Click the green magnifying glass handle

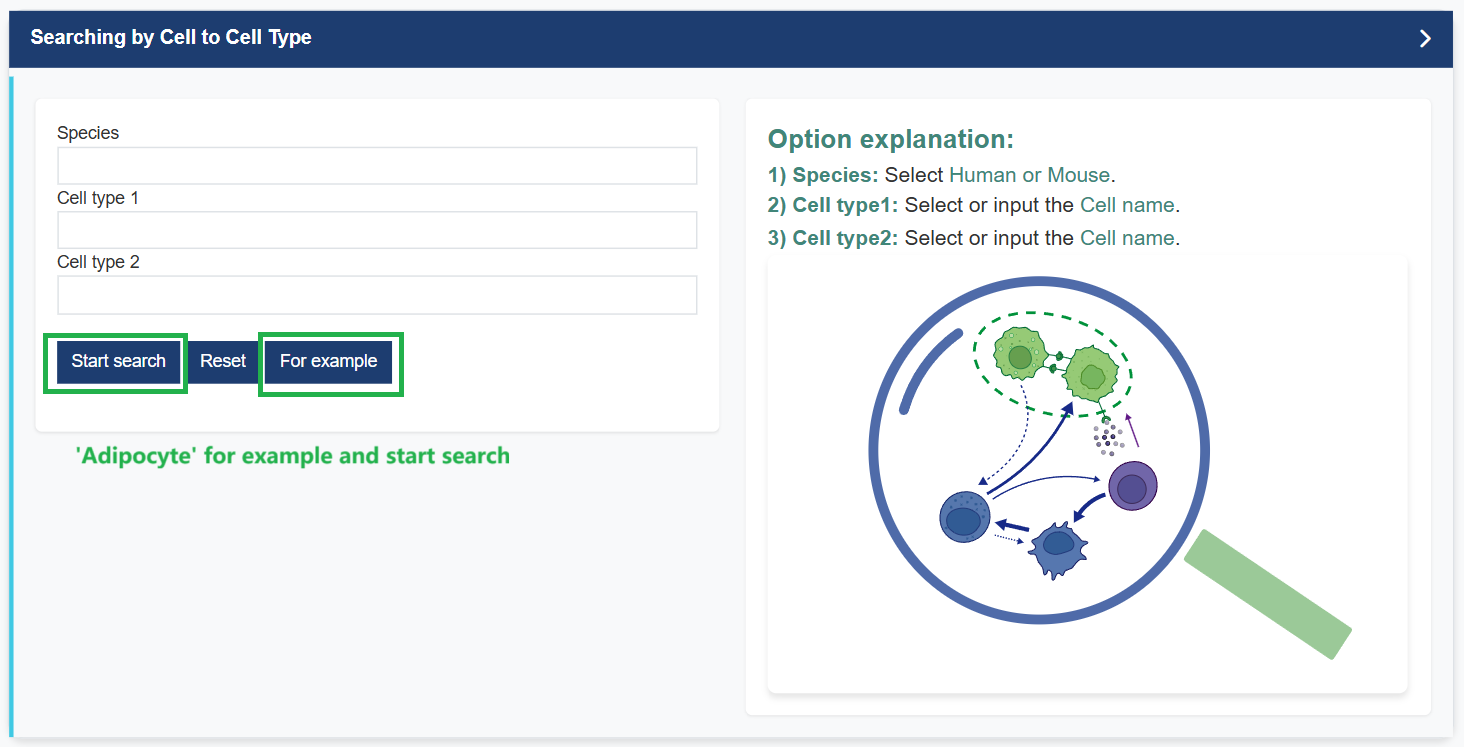point(1268,594)
